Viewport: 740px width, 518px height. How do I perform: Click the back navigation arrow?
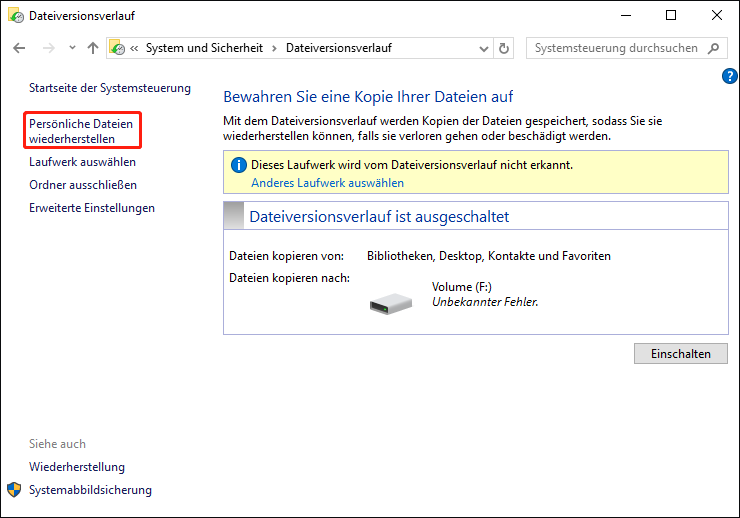(x=19, y=48)
